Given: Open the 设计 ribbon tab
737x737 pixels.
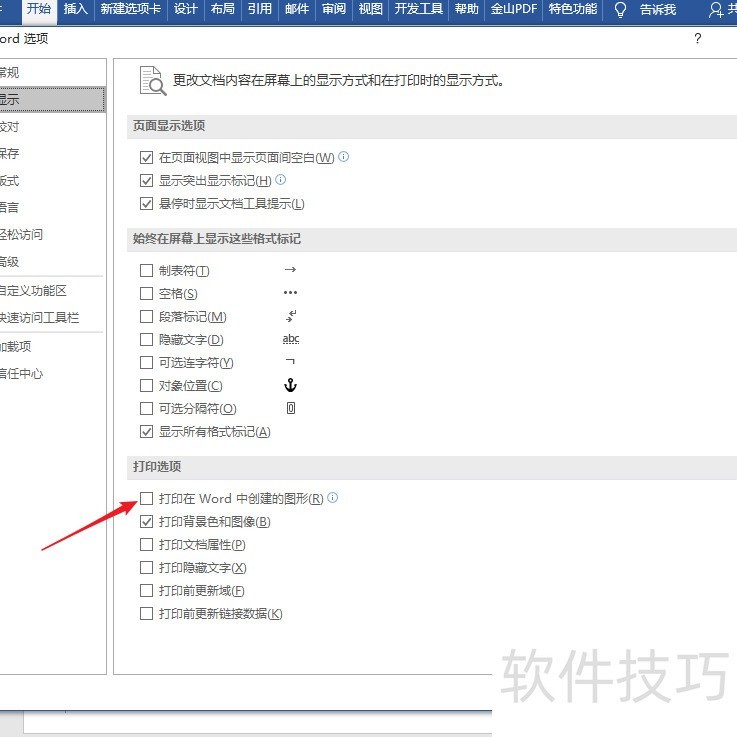Looking at the screenshot, I should pos(185,9).
